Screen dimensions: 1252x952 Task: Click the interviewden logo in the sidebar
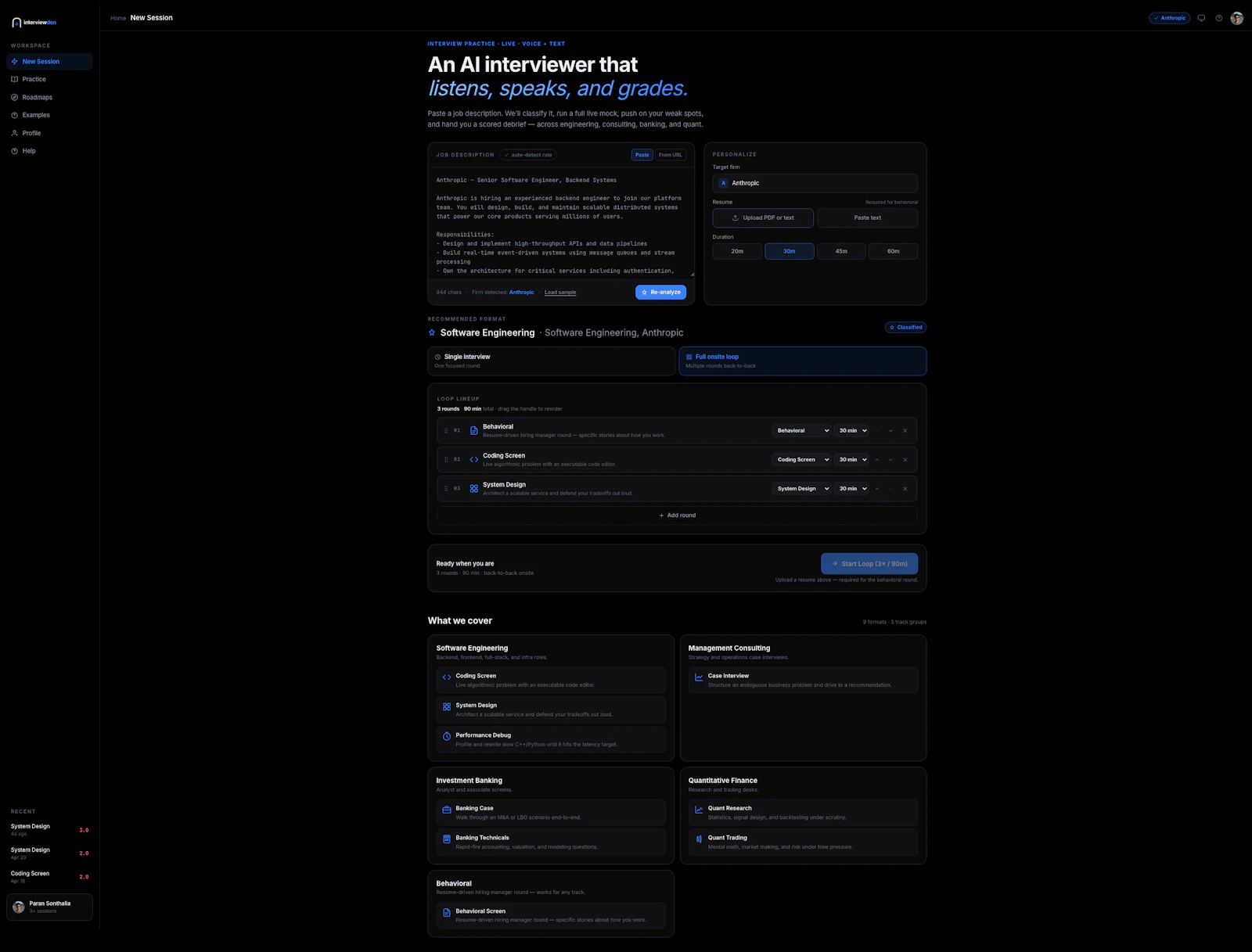click(x=34, y=23)
